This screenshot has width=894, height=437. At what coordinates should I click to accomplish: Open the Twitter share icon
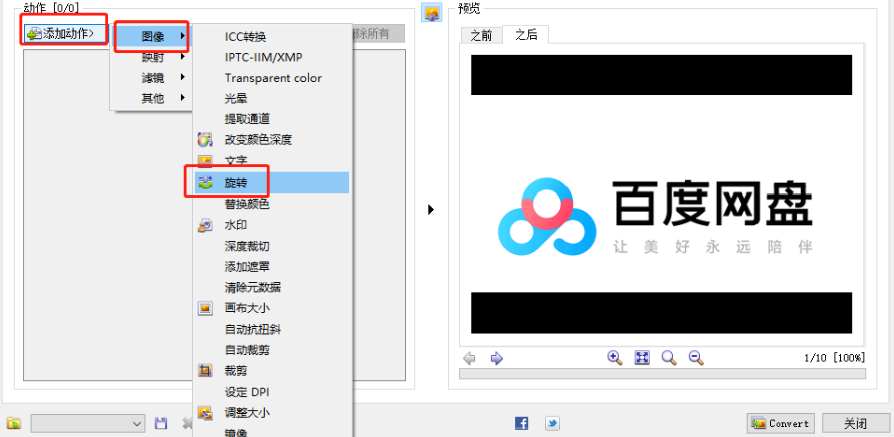pos(552,423)
